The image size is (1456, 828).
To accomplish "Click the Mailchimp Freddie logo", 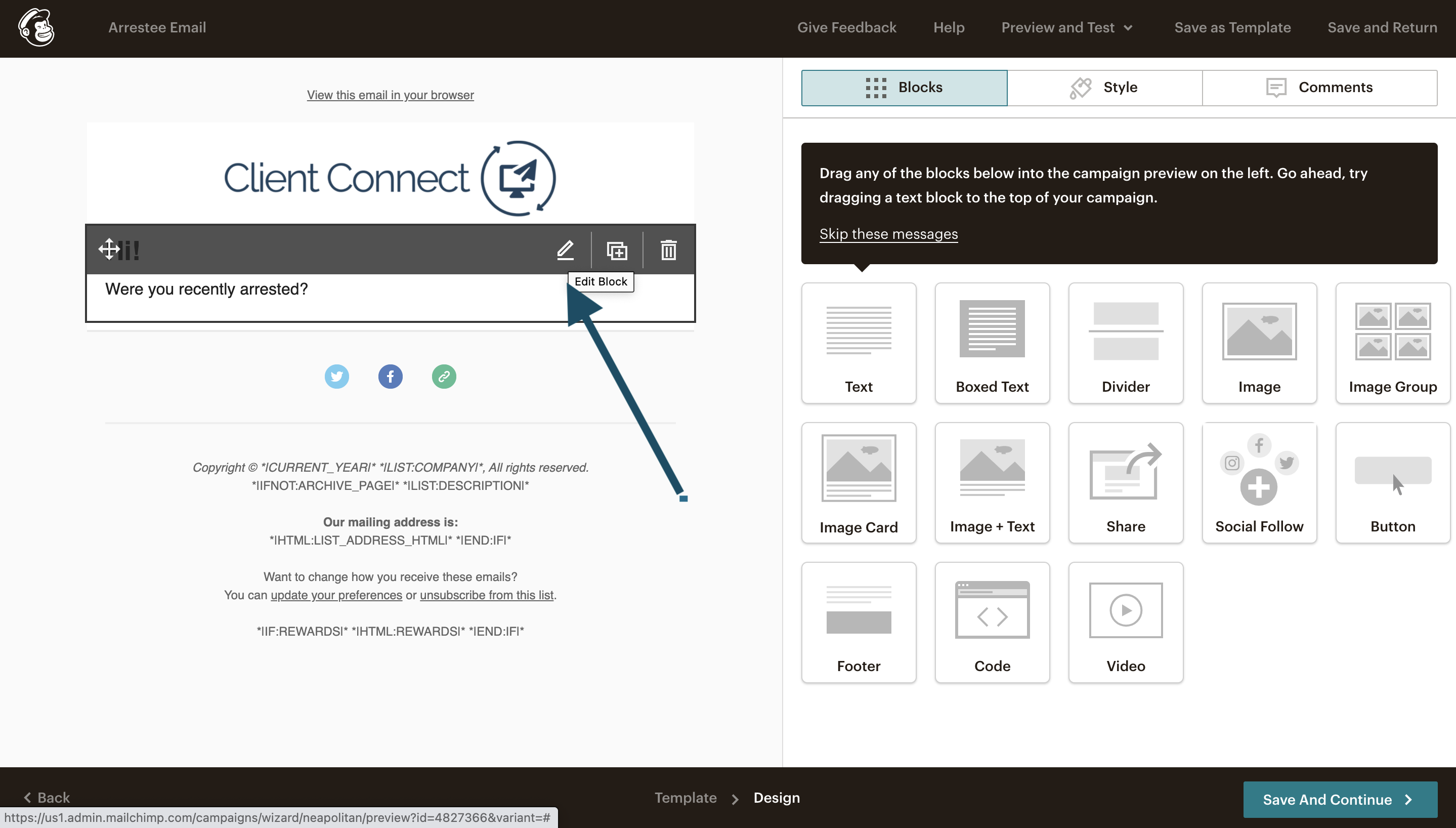I will click(x=36, y=27).
